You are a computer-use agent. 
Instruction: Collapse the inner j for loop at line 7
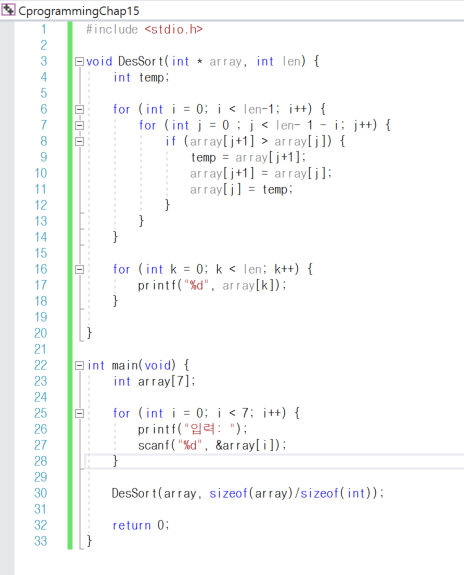tap(79, 125)
